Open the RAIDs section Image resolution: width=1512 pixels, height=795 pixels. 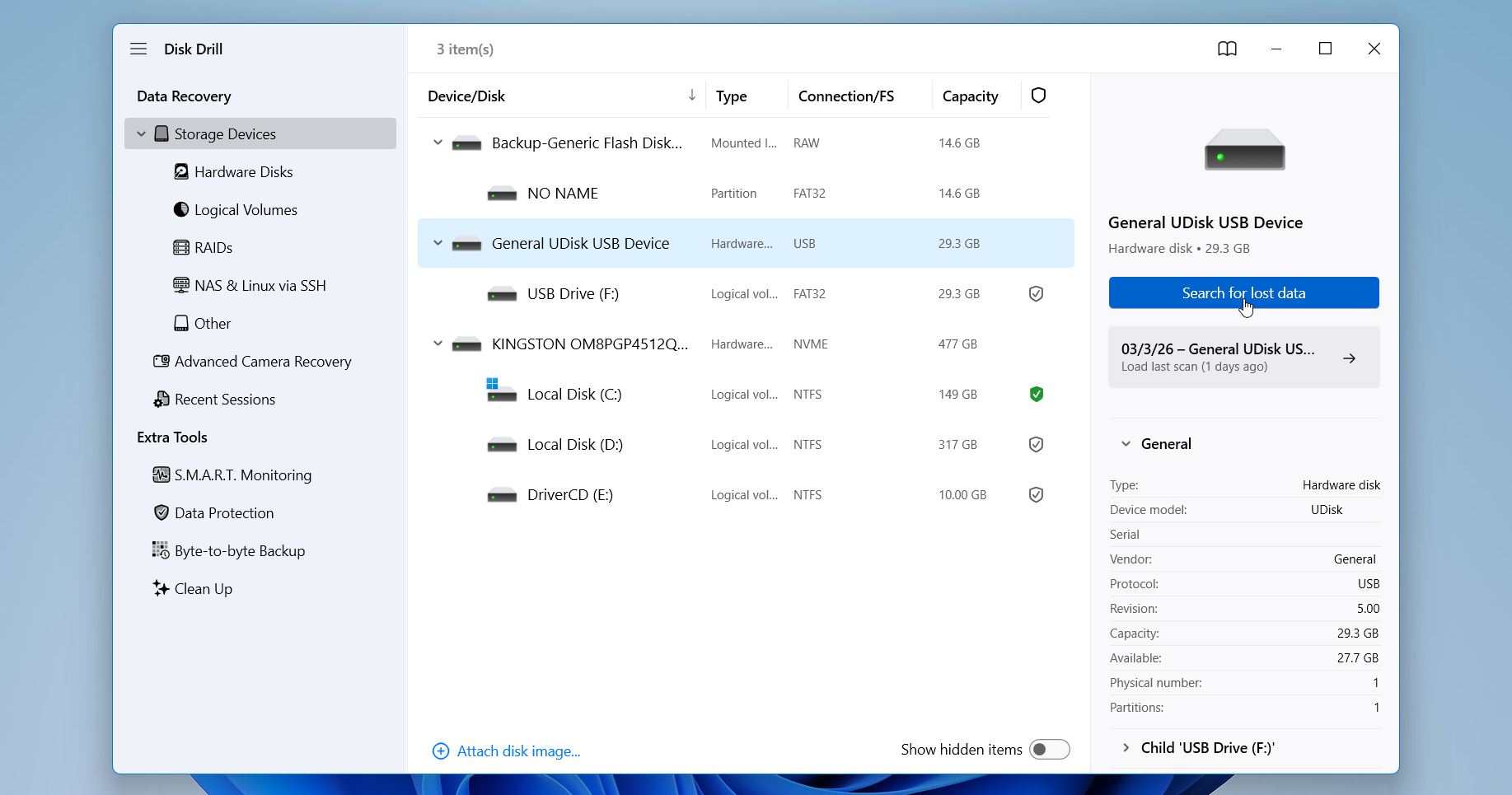coord(213,248)
